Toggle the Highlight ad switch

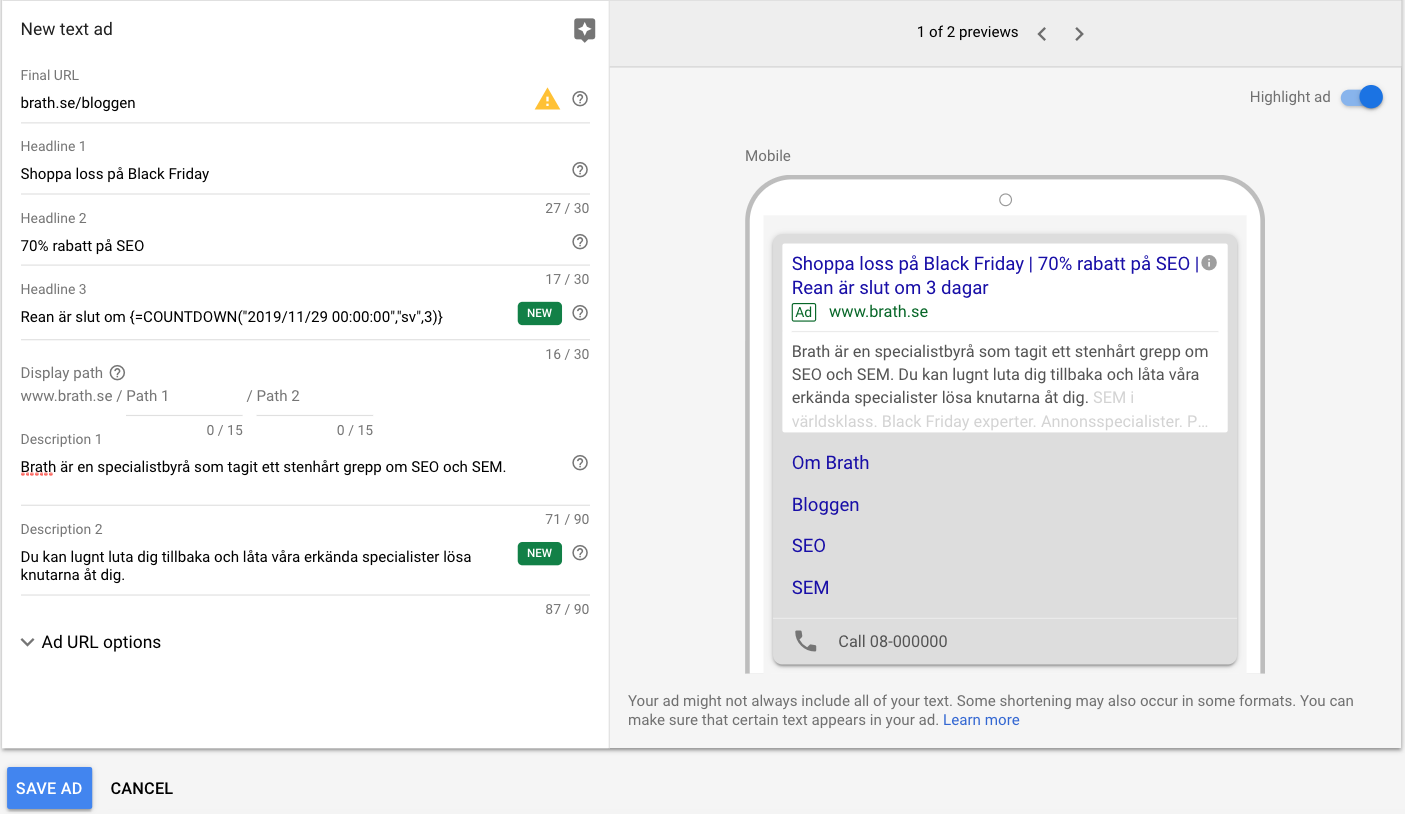click(1361, 97)
